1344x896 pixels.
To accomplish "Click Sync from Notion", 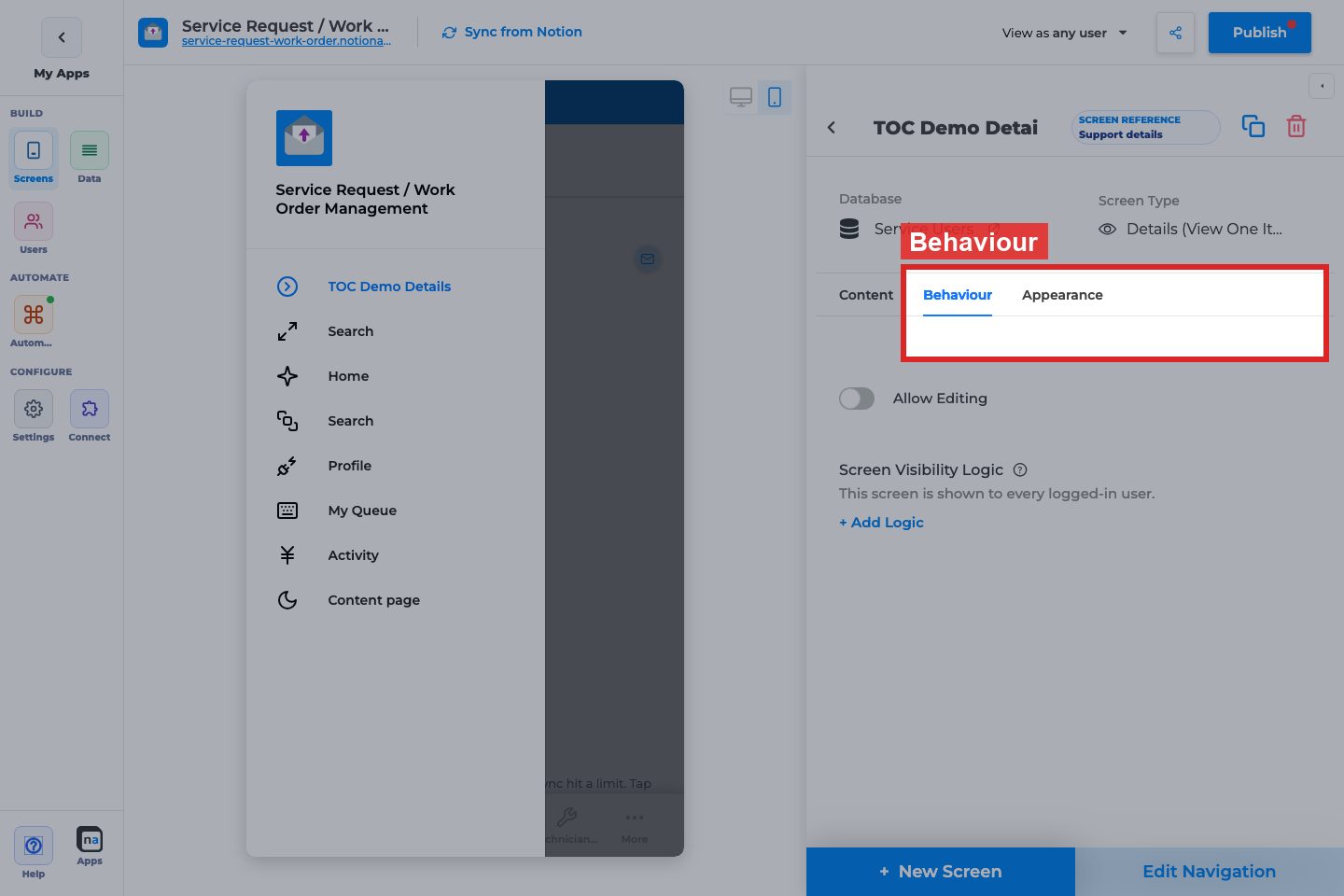I will 511,32.
